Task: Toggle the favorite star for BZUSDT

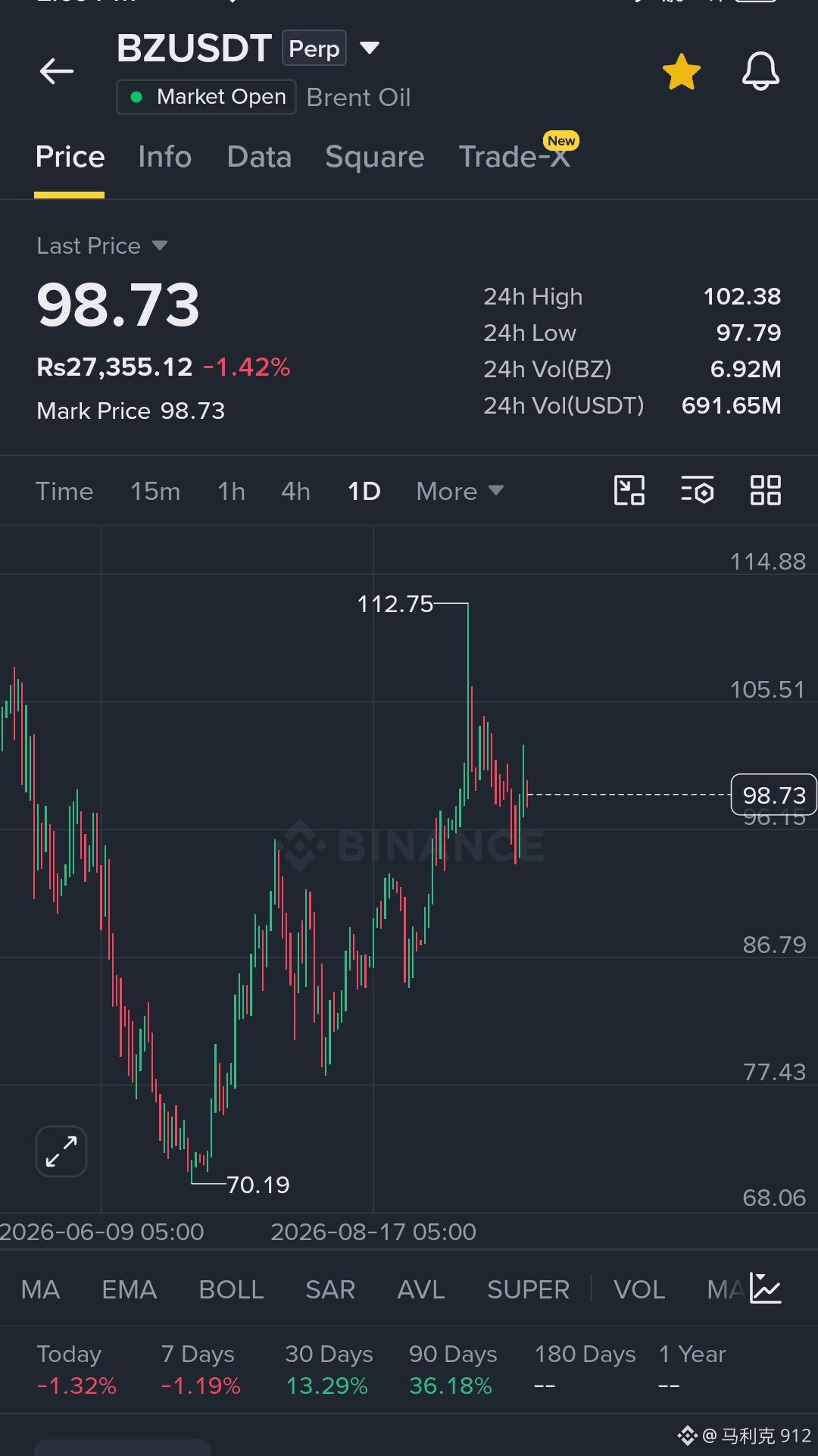Action: pyautogui.click(x=682, y=72)
